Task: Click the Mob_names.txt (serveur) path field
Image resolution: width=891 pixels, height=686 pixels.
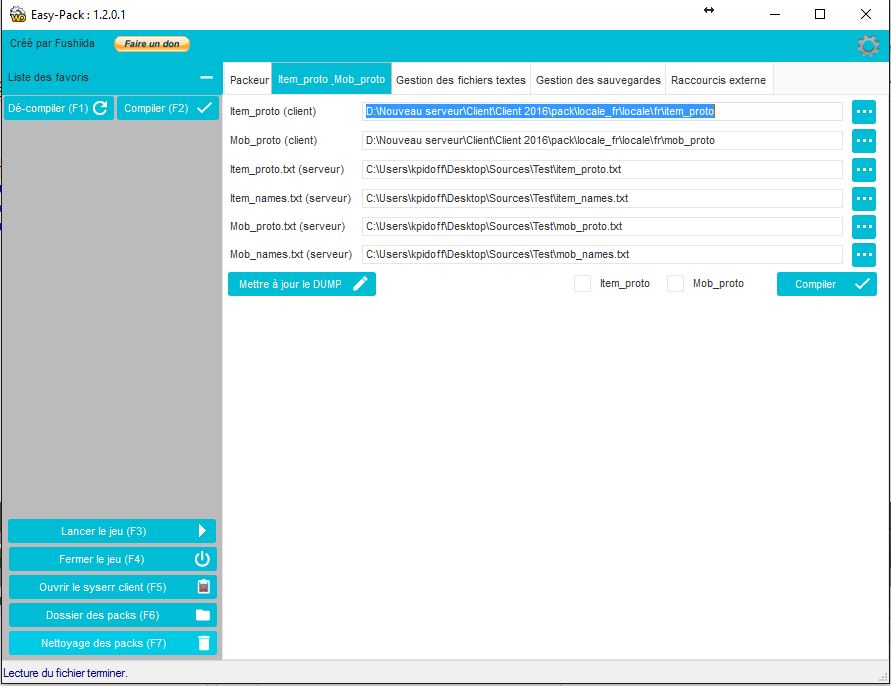Action: (x=602, y=254)
